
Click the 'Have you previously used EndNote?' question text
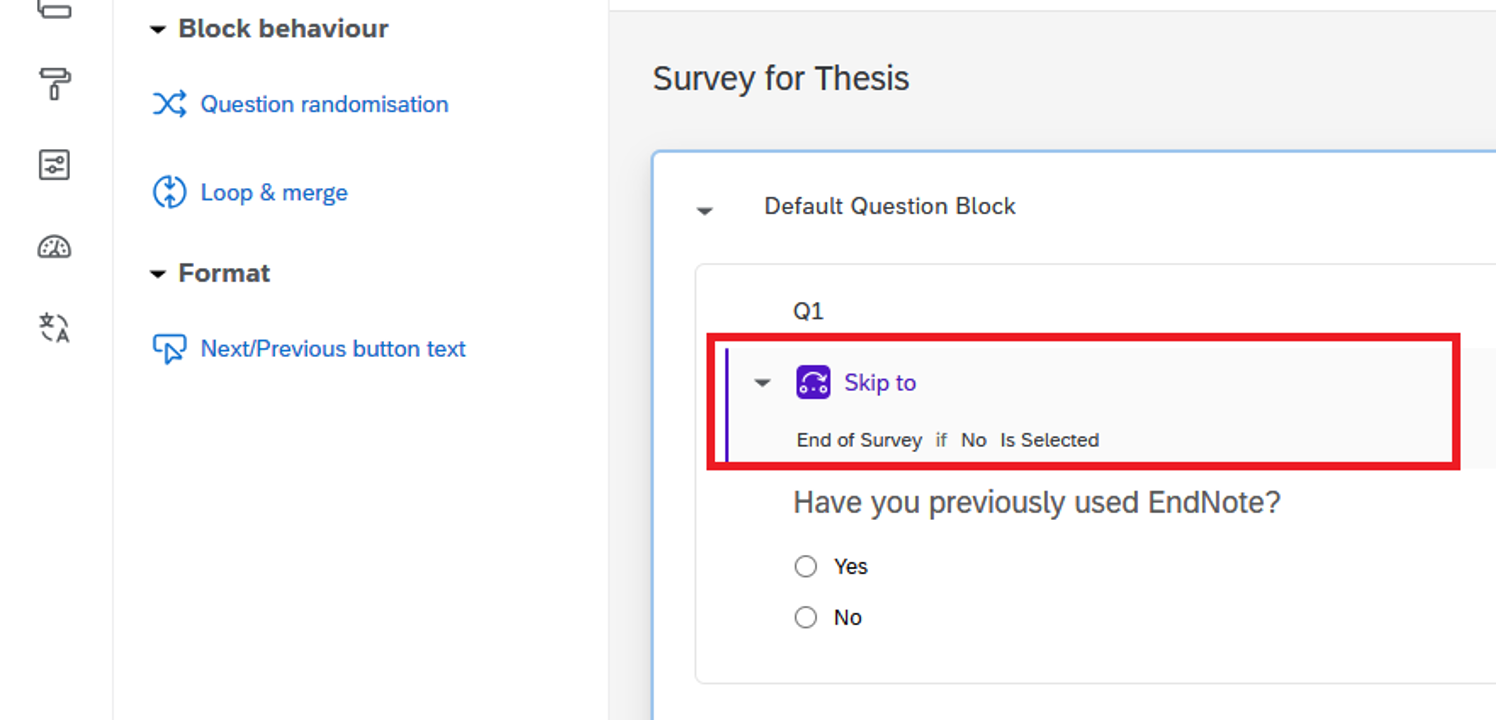[1036, 502]
